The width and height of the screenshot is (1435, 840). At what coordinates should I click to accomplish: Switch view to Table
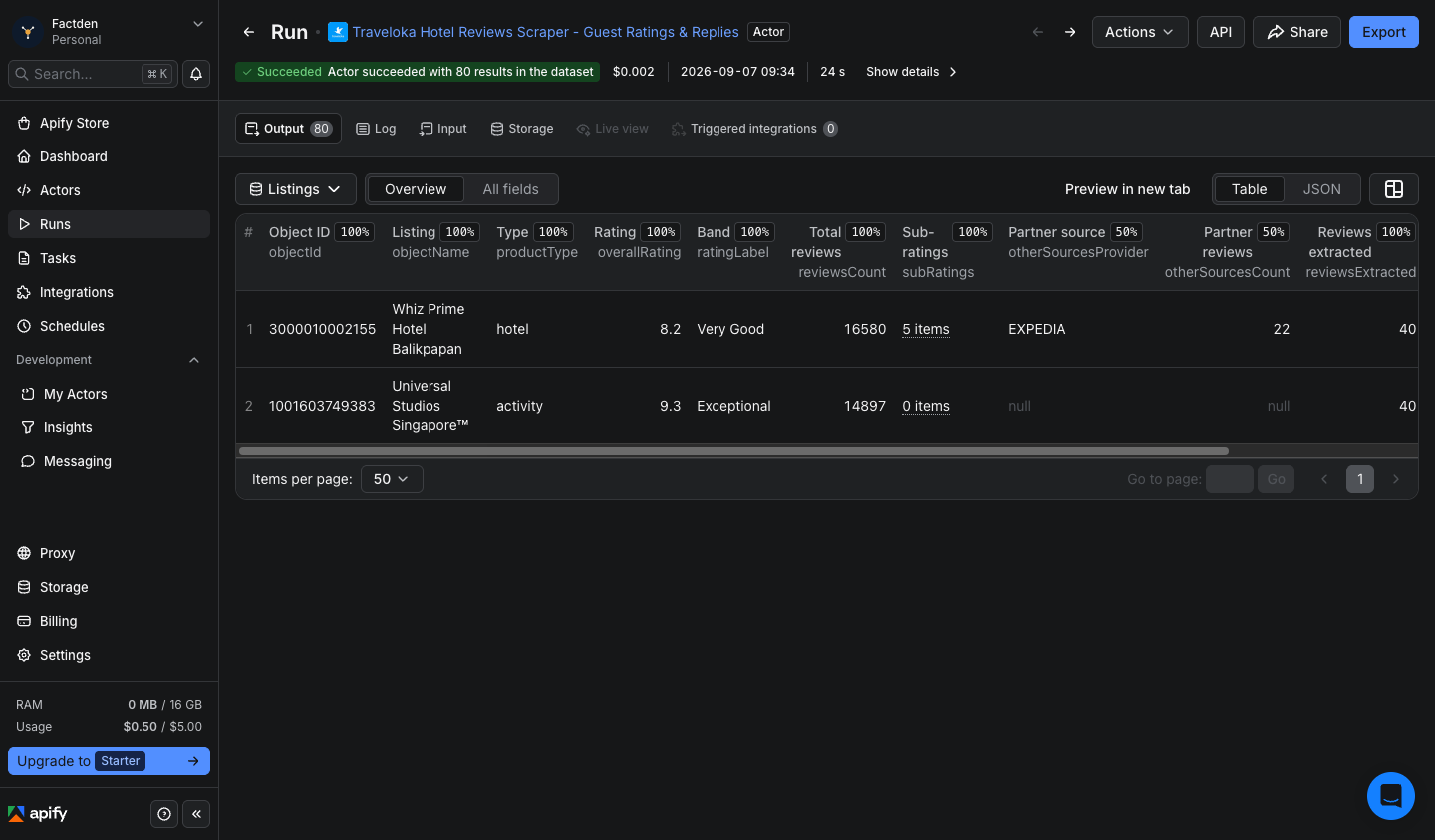point(1249,189)
